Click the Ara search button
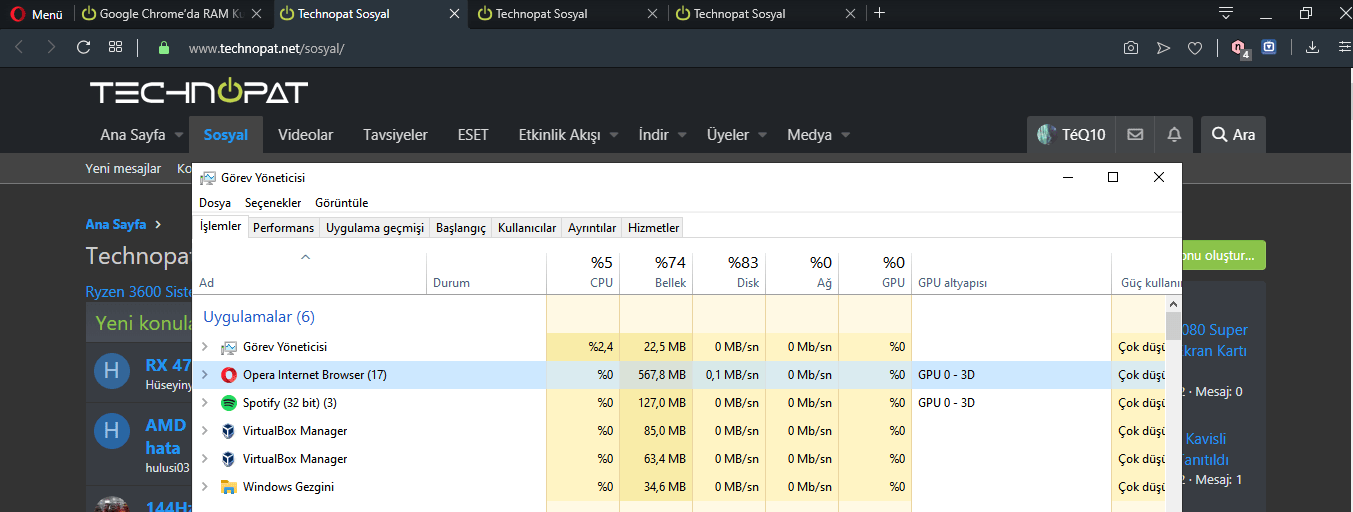This screenshot has width=1353, height=512. coord(1233,135)
